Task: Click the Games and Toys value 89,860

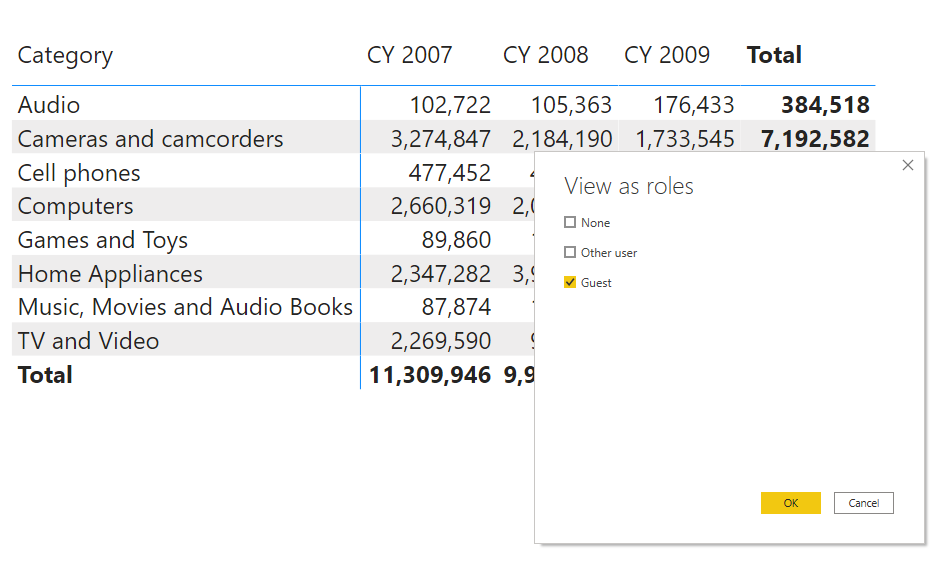Action: [x=456, y=240]
